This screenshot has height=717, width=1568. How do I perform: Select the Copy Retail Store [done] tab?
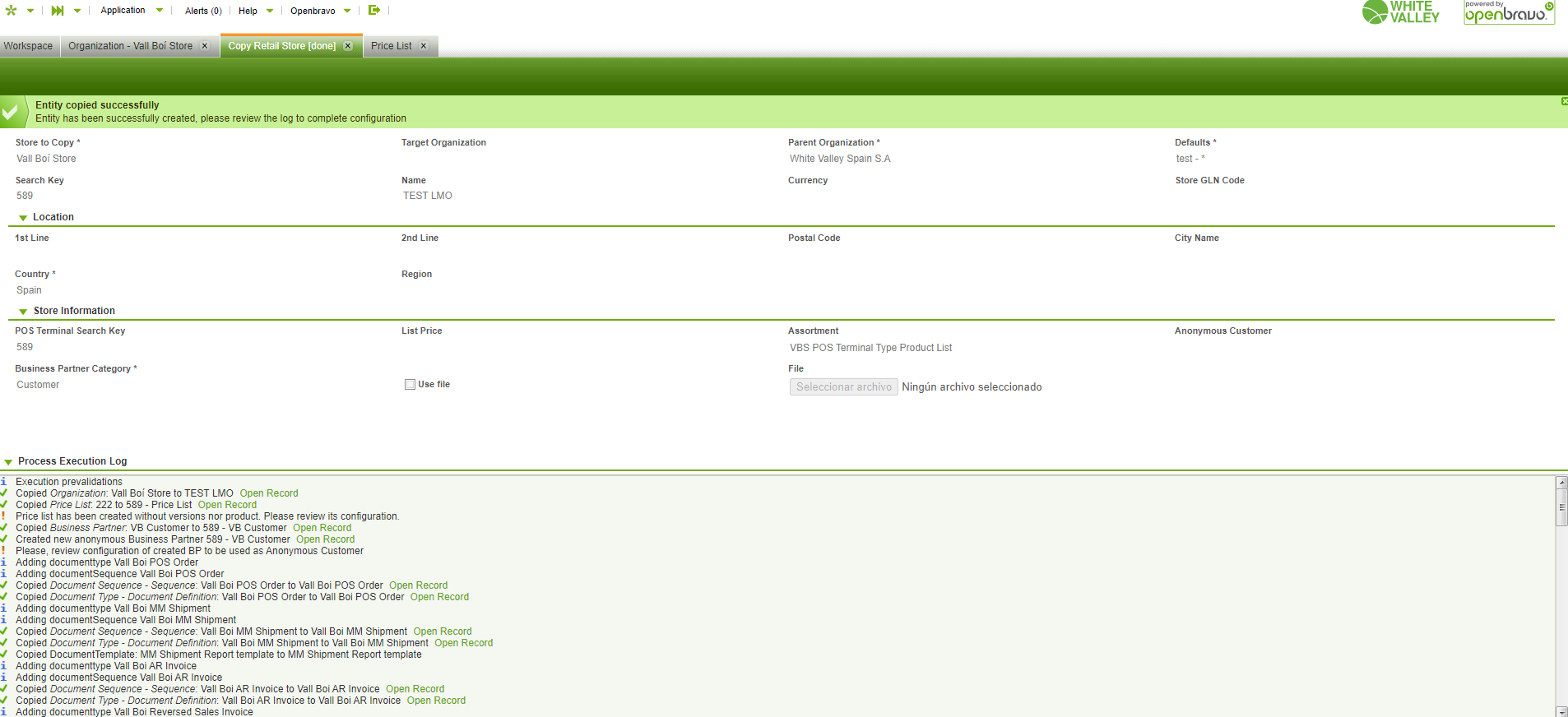(x=282, y=46)
